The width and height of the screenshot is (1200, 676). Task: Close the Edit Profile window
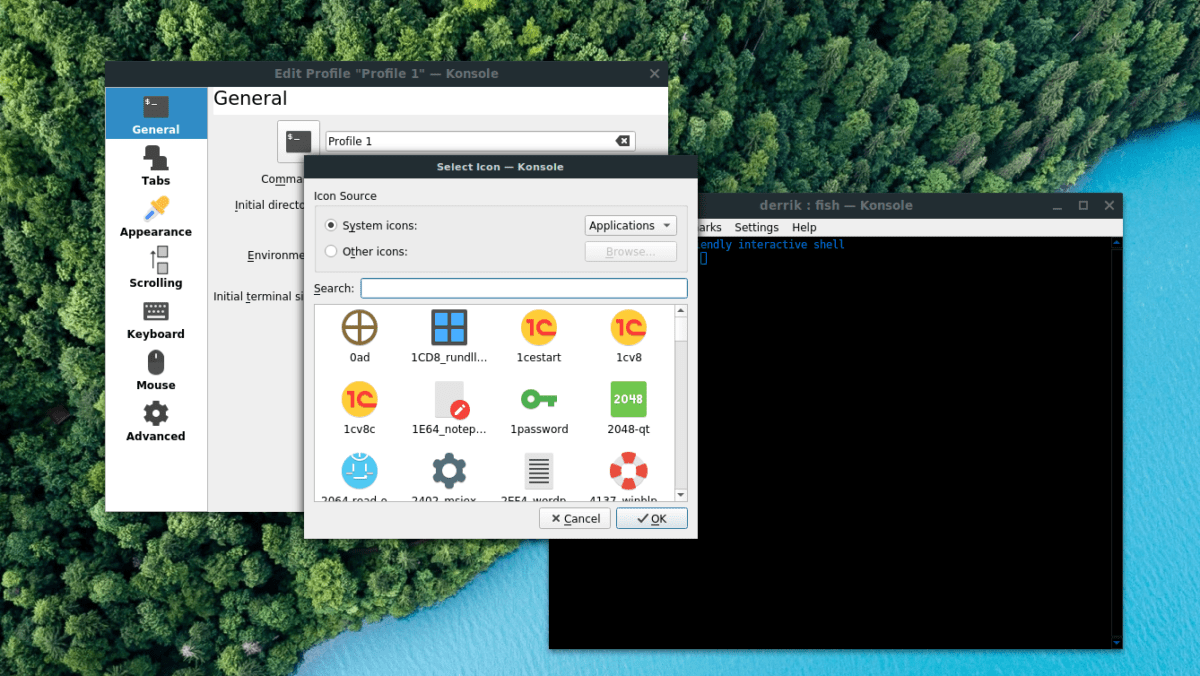(x=655, y=74)
